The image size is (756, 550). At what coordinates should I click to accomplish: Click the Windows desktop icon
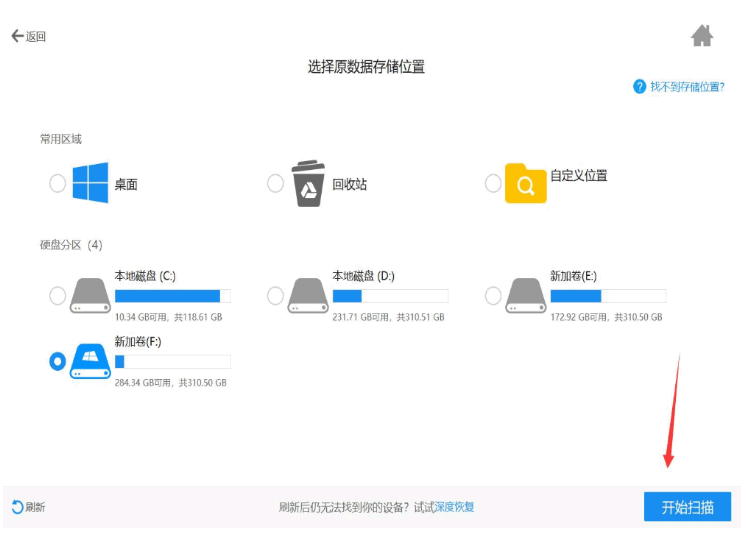(90, 183)
